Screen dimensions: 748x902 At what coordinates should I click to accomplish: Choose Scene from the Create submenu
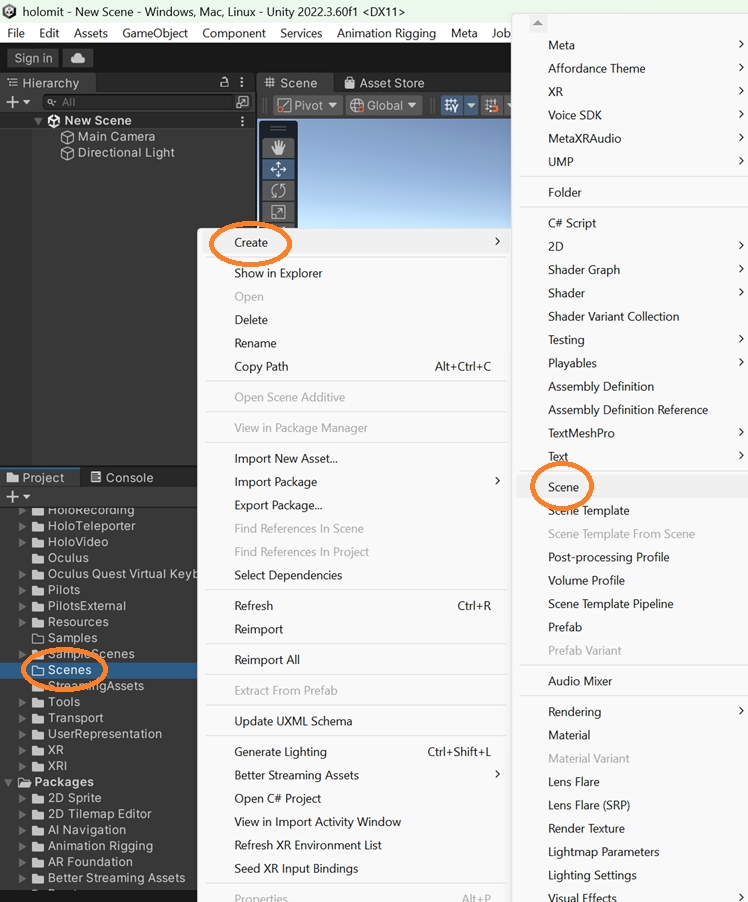pos(563,487)
